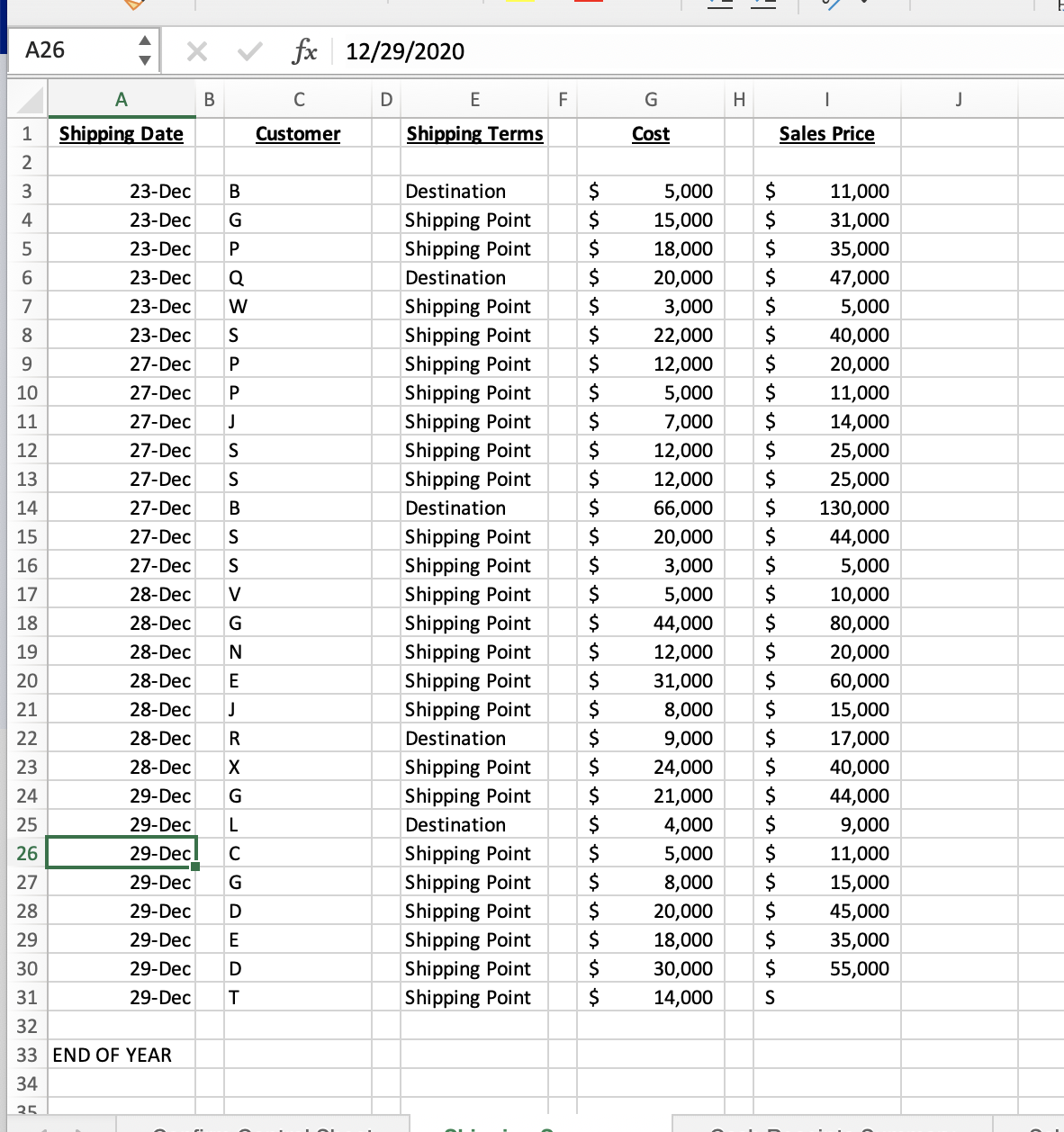
Task: Select column G header
Action: pos(651,100)
